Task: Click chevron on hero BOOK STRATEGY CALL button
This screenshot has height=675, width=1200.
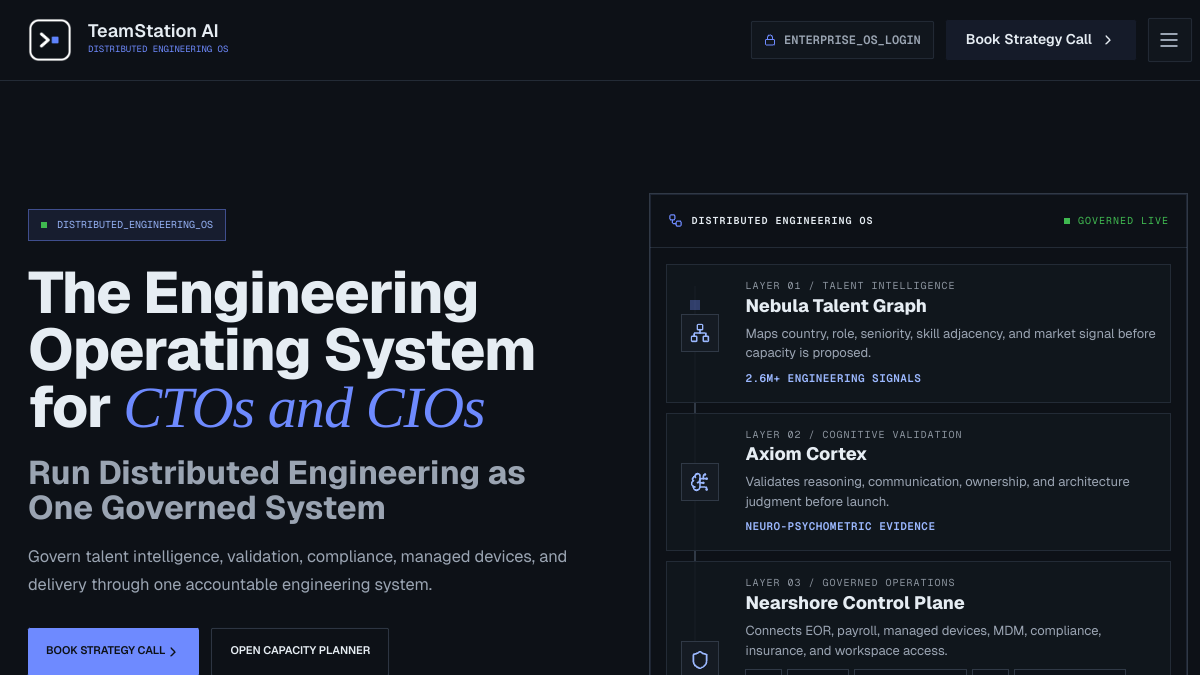Action: pyautogui.click(x=173, y=652)
